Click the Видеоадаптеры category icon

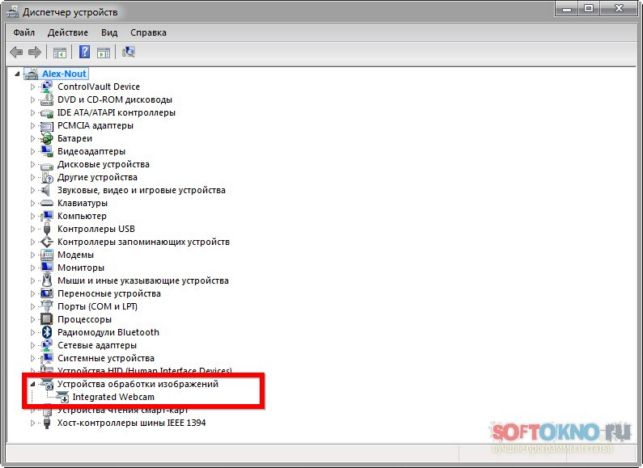point(47,151)
